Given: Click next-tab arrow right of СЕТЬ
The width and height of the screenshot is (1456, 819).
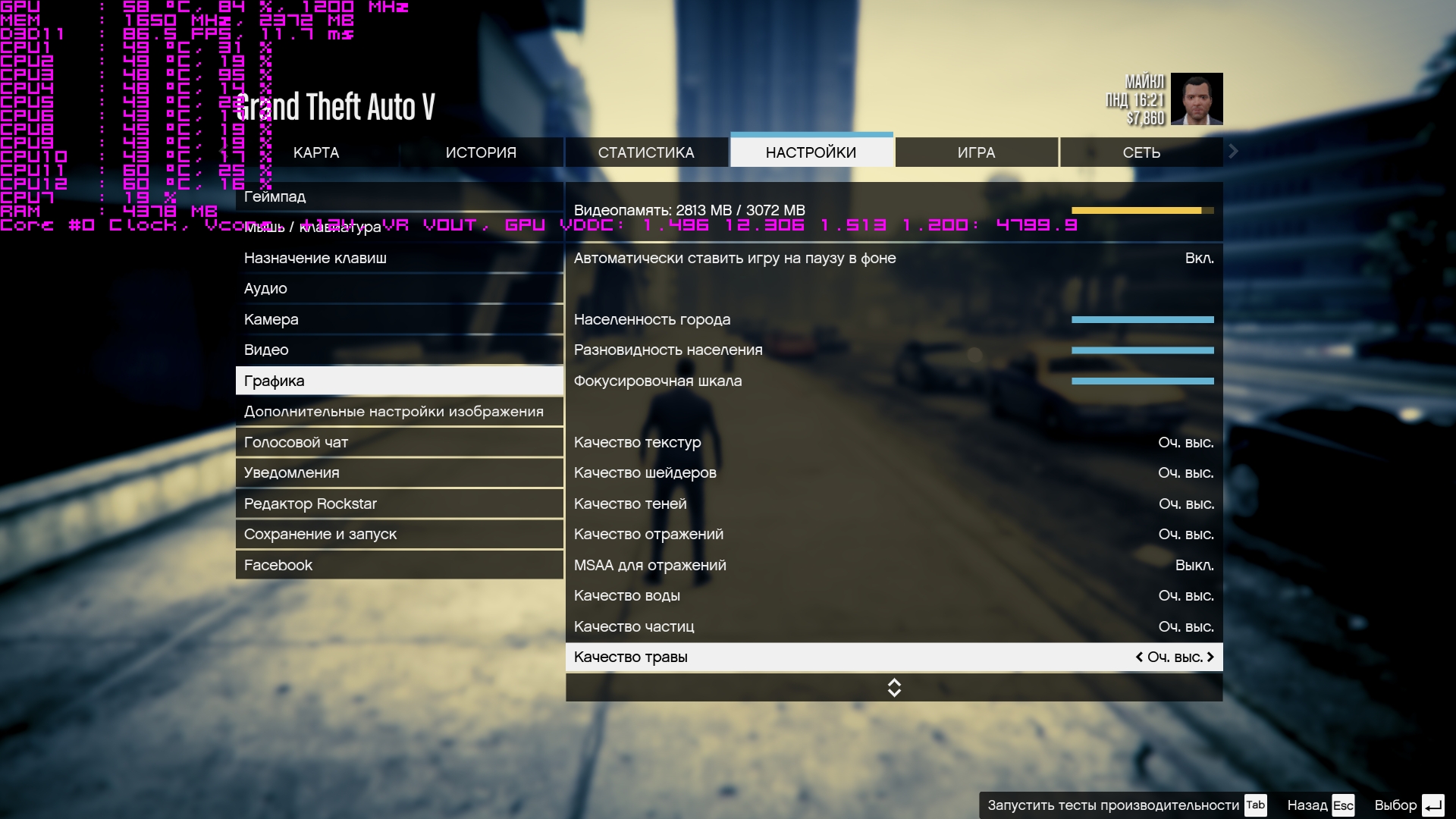Looking at the screenshot, I should (x=1233, y=152).
